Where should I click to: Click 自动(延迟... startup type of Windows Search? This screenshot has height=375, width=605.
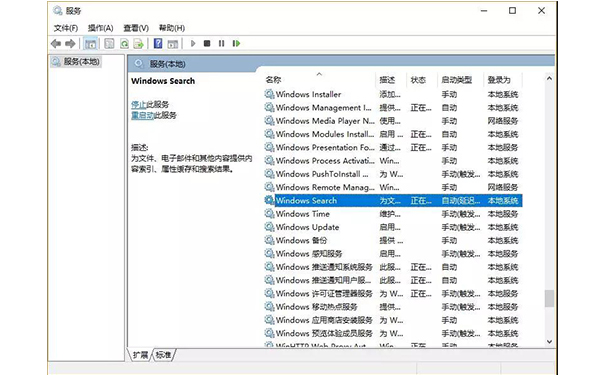pyautogui.click(x=461, y=201)
